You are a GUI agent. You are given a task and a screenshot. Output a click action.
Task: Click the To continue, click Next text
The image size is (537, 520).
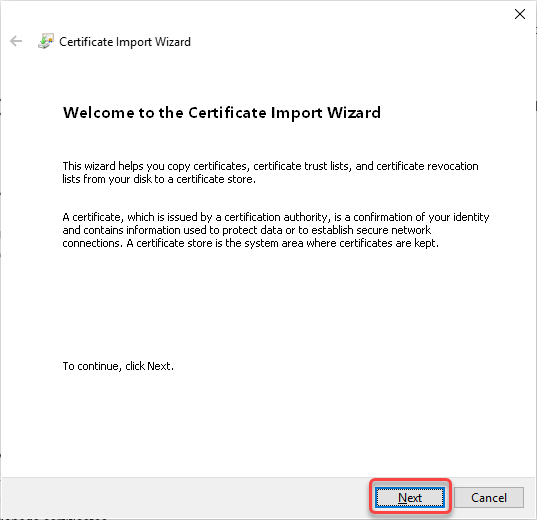(118, 366)
